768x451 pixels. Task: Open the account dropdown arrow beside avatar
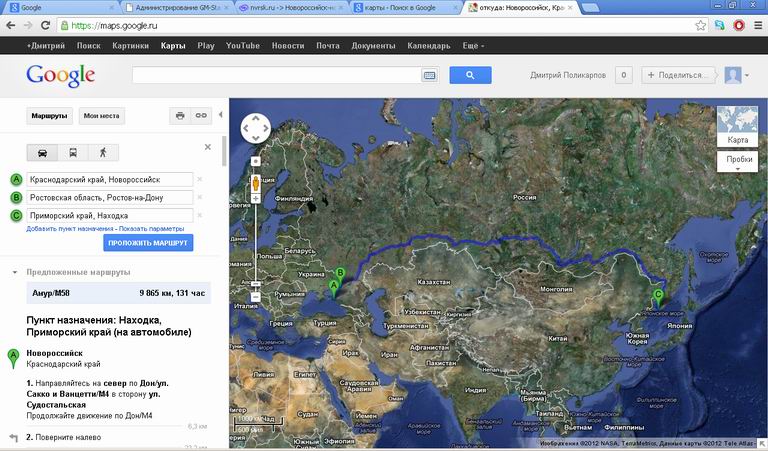pos(747,75)
